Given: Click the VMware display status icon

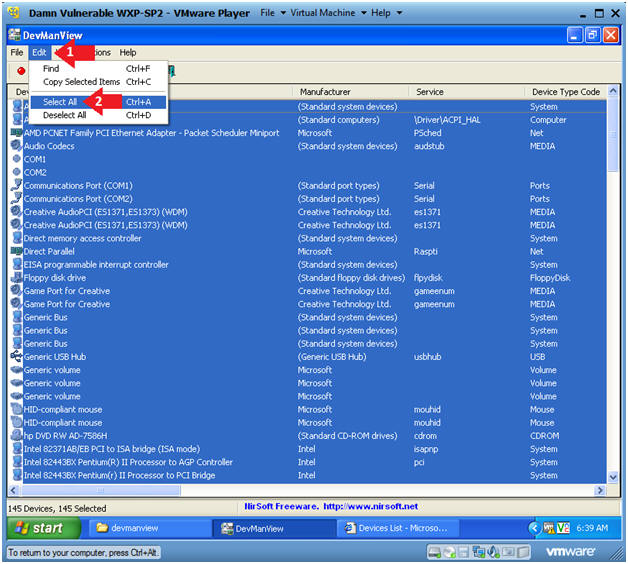Looking at the screenshot, I should coord(509,552).
